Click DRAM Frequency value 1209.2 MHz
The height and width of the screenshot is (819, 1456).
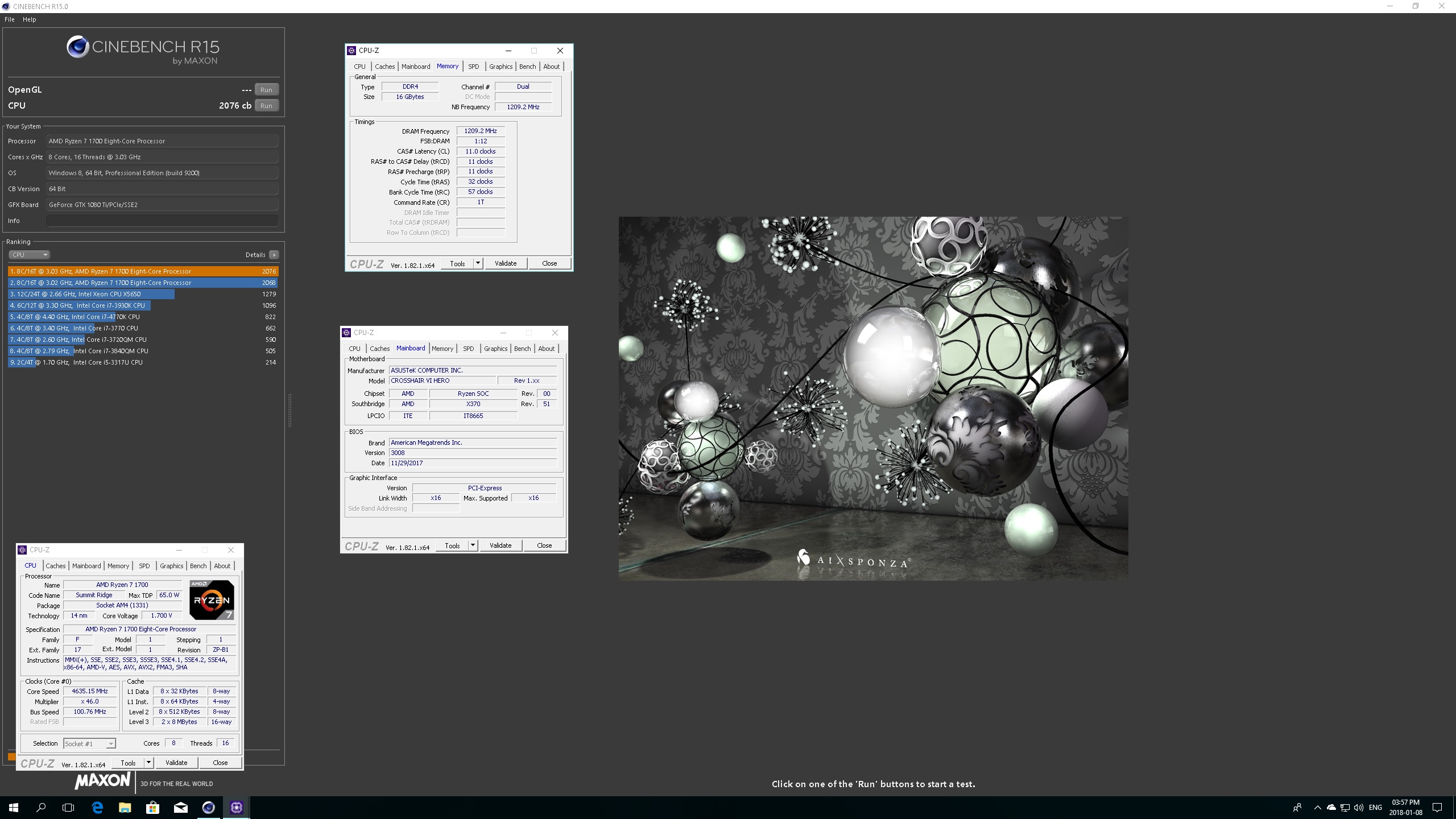[481, 131]
